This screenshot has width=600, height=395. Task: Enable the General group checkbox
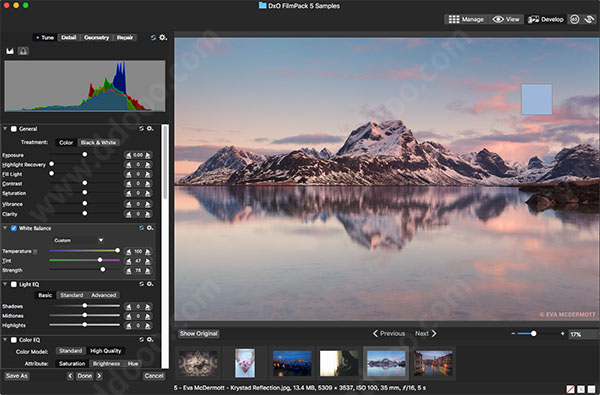coord(14,129)
